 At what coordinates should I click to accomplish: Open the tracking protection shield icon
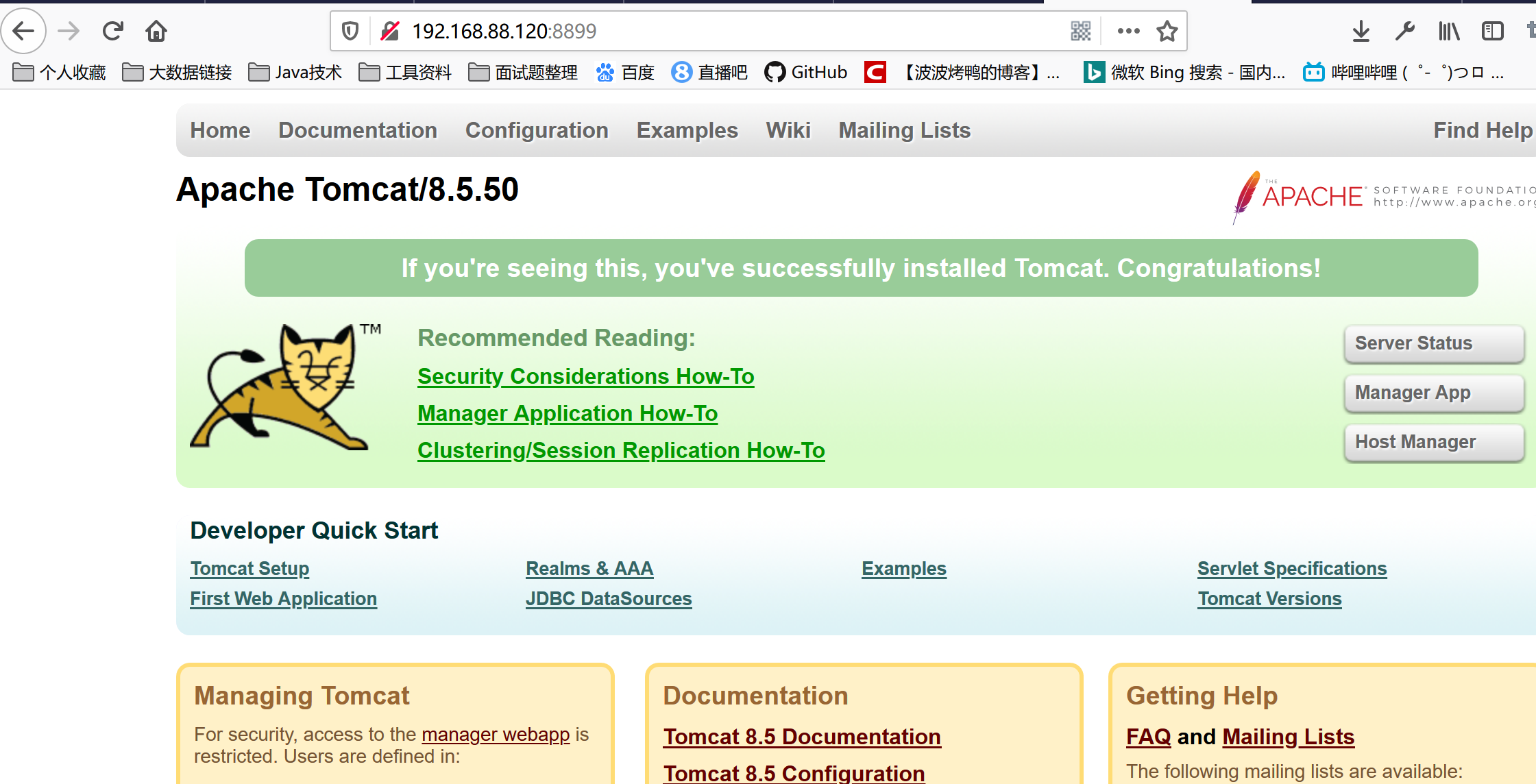point(350,31)
